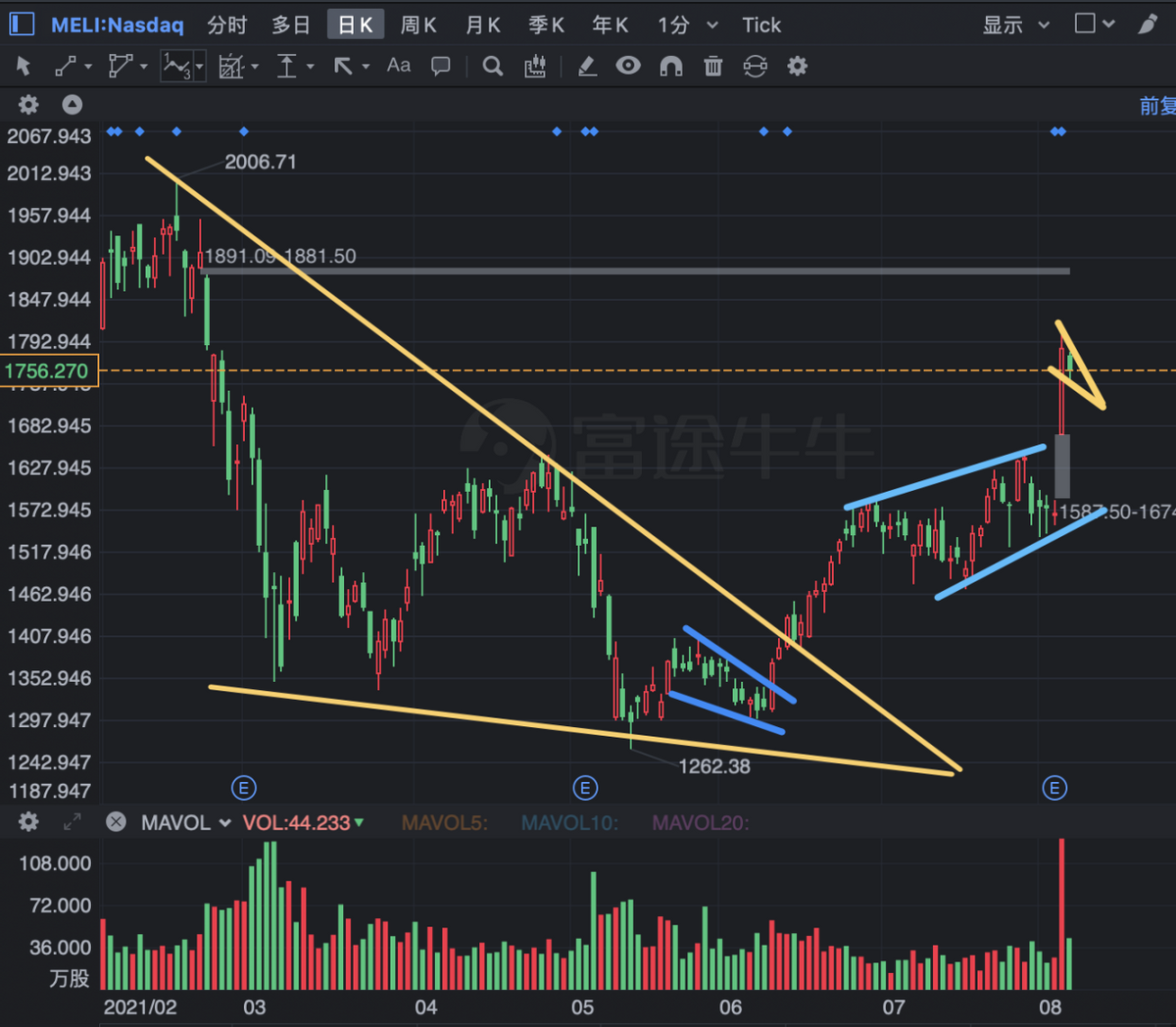The height and width of the screenshot is (1027, 1176).
Task: Click the 2021/02 date axis label
Action: [140, 1007]
